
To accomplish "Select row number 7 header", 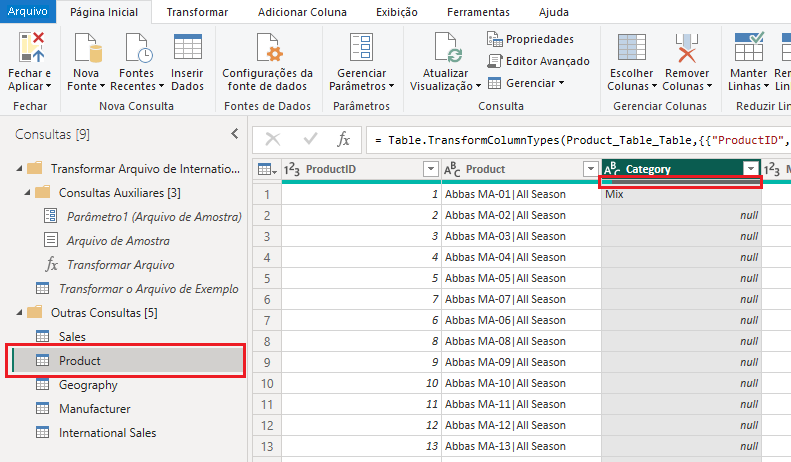I will point(267,320).
